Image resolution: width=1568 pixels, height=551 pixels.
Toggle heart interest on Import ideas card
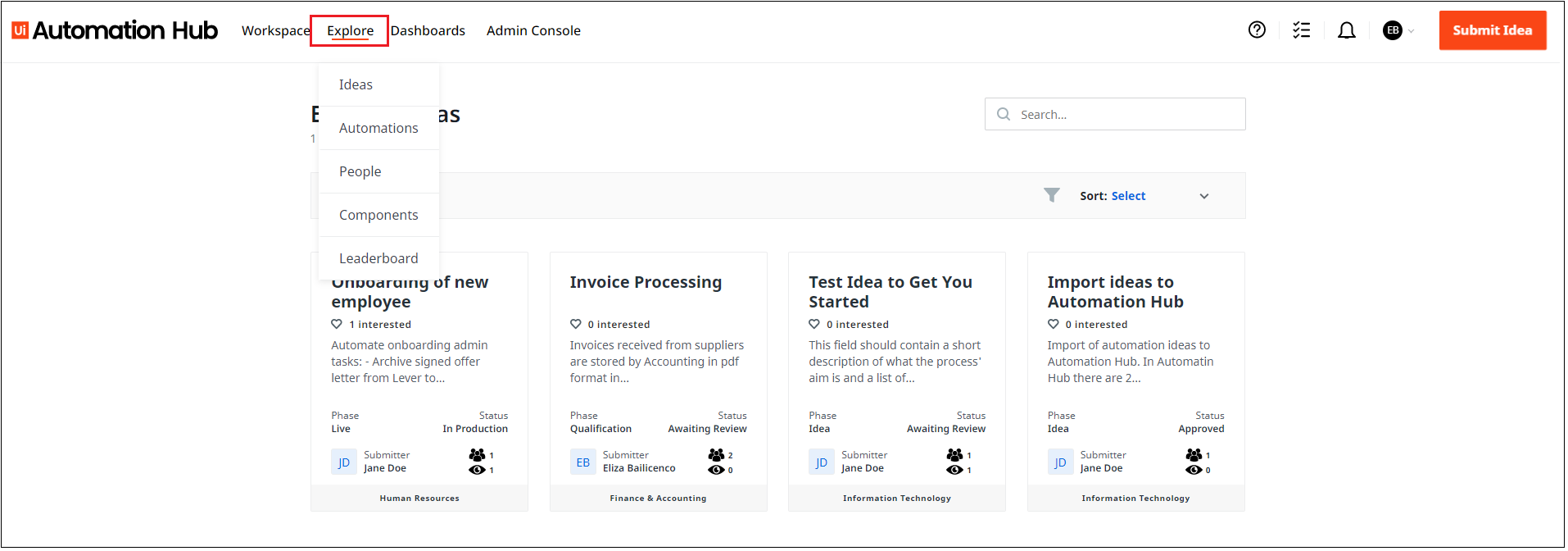tap(1054, 324)
